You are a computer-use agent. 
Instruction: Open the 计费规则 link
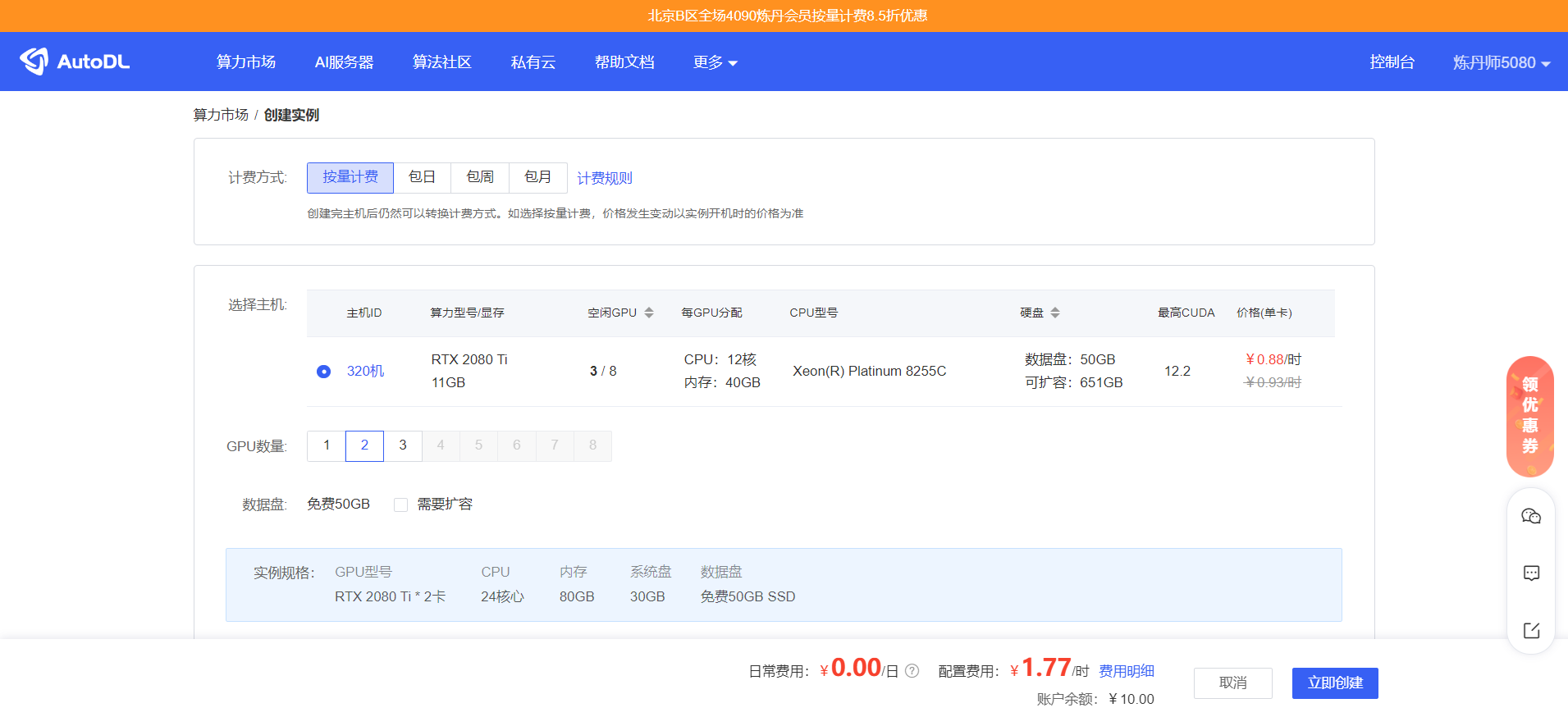click(x=605, y=178)
